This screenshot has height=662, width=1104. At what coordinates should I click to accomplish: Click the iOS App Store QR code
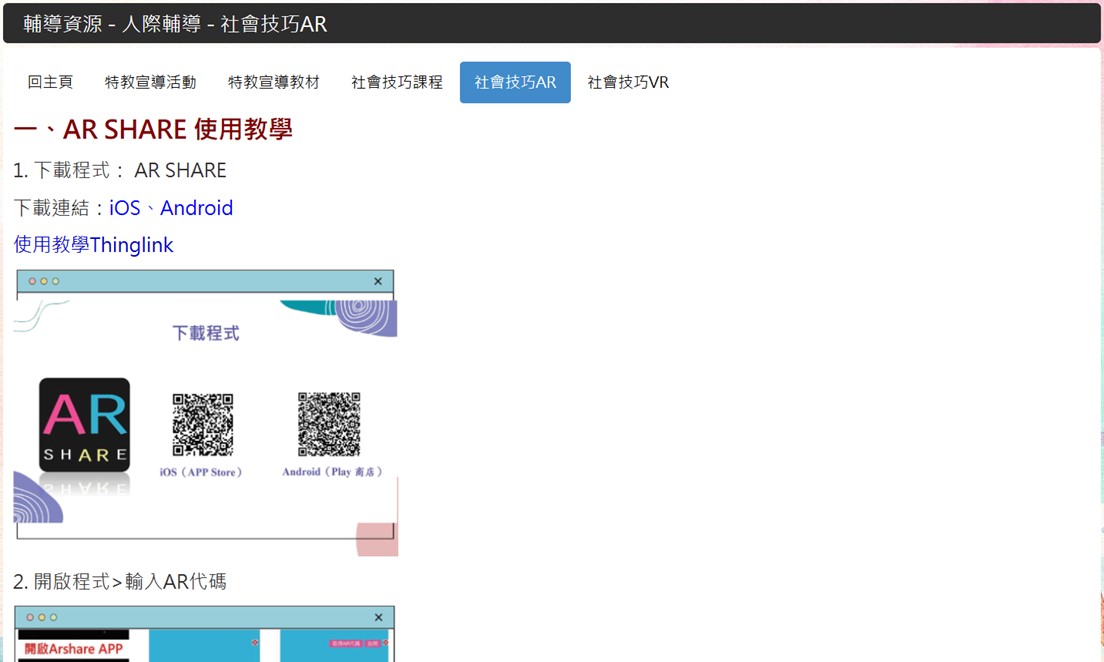(202, 424)
